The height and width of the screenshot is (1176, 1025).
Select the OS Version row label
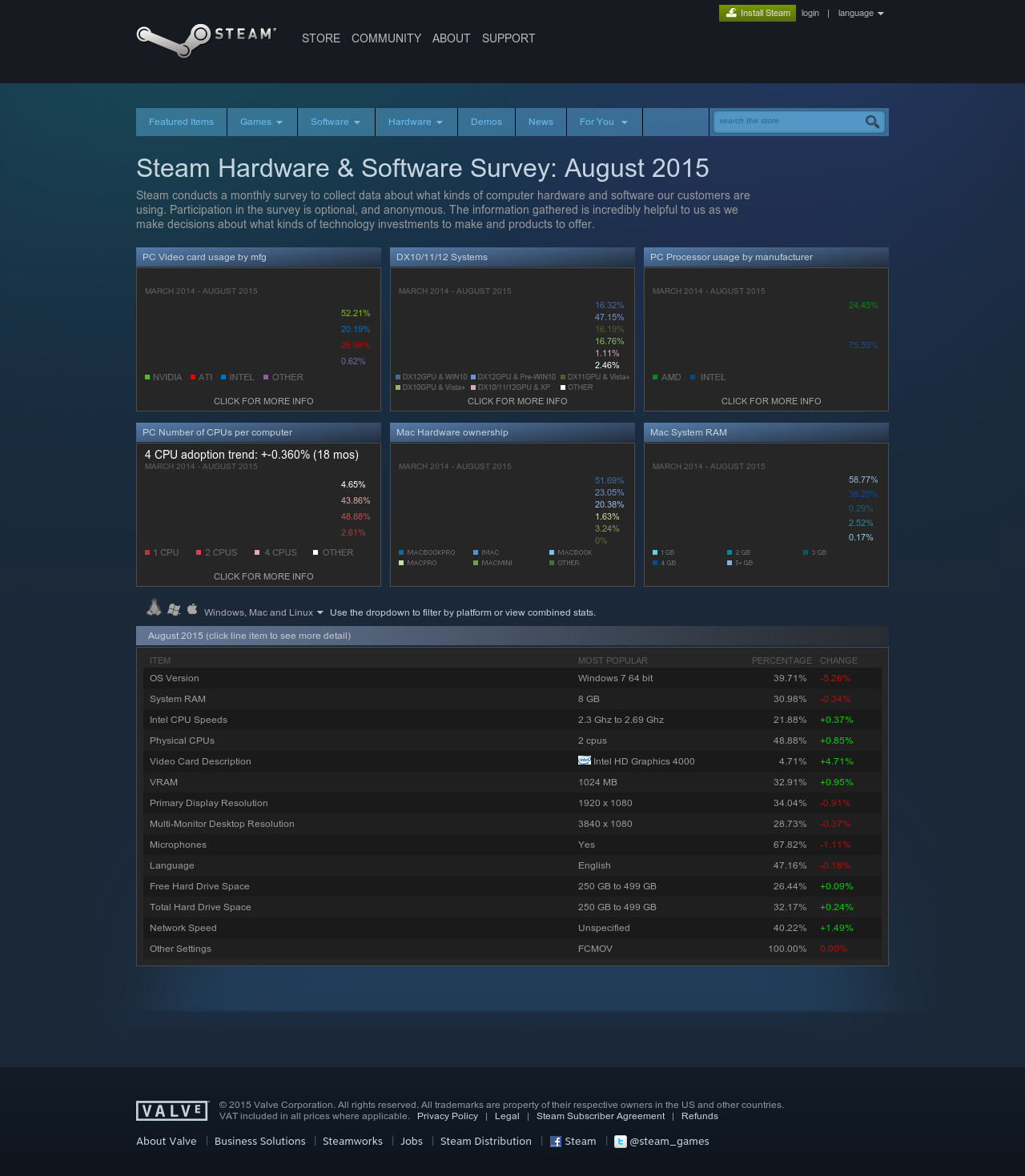coord(175,678)
